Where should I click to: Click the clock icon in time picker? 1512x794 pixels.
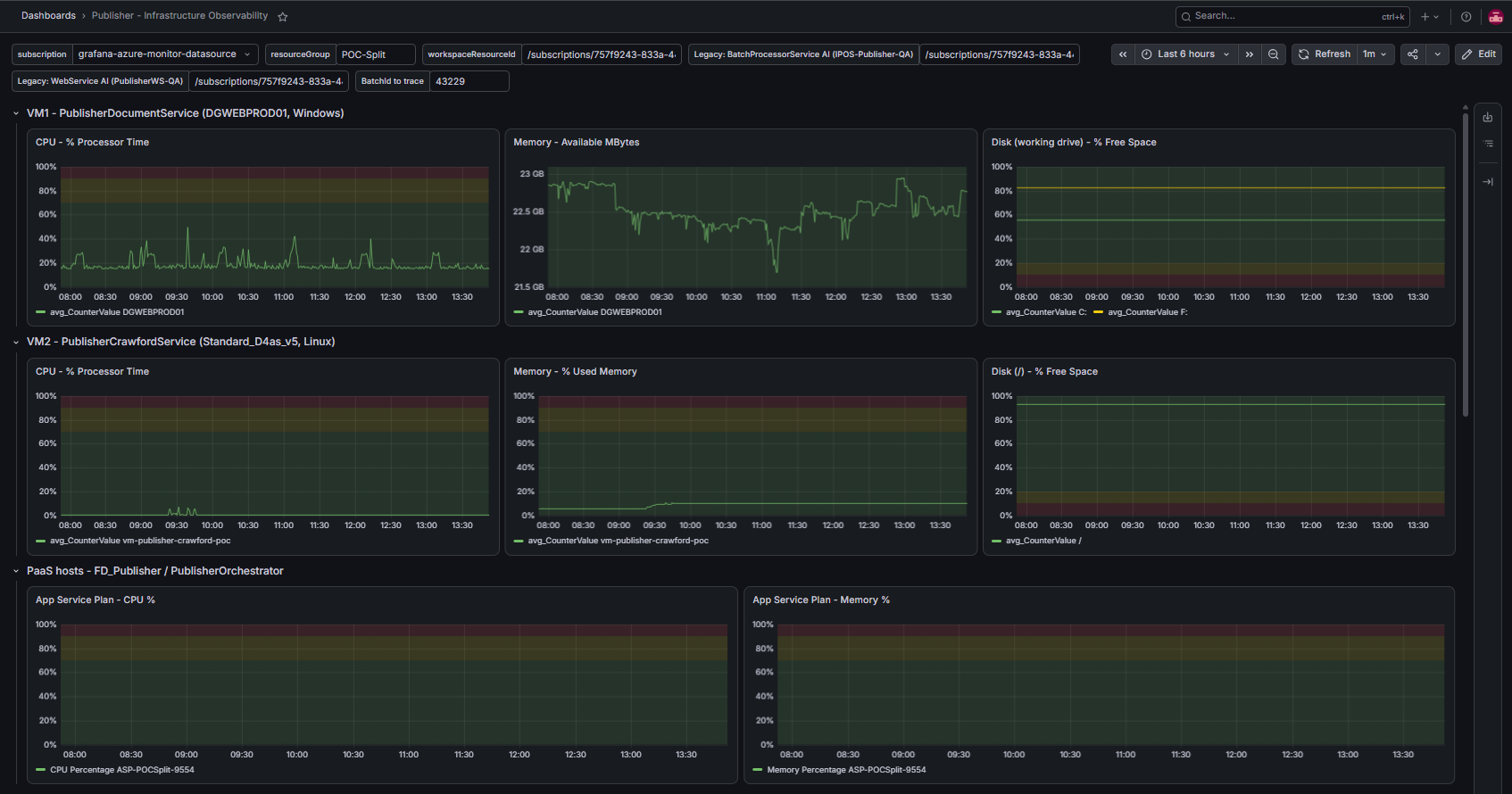click(x=1147, y=54)
